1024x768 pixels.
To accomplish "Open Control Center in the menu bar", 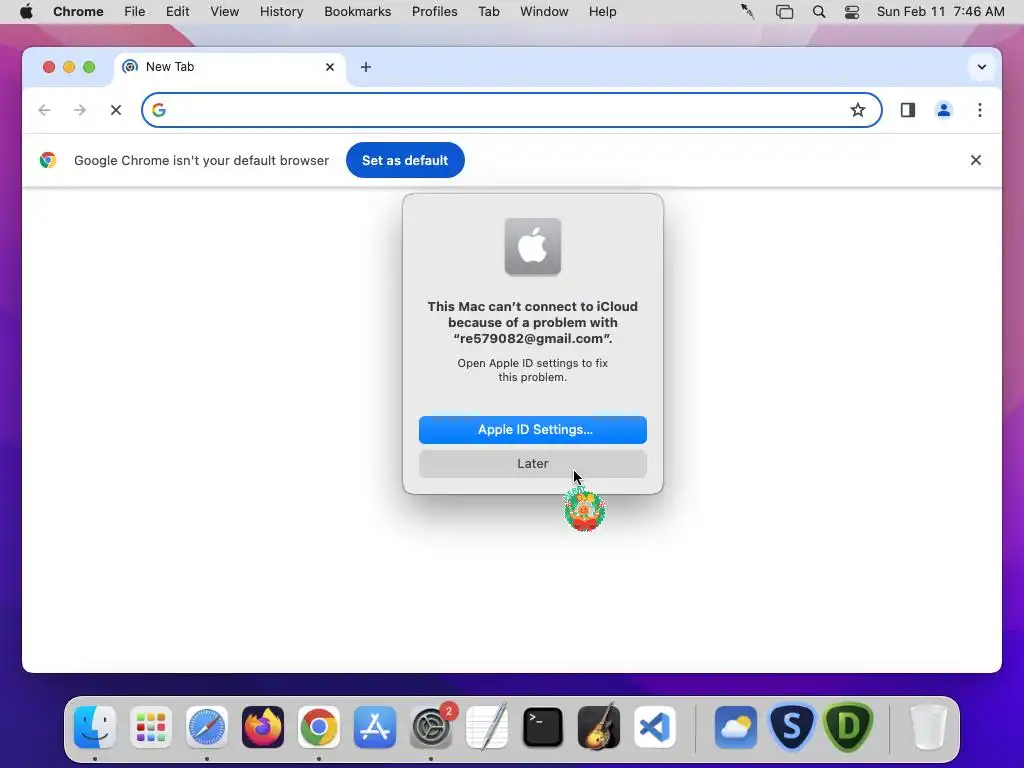I will [x=852, y=12].
